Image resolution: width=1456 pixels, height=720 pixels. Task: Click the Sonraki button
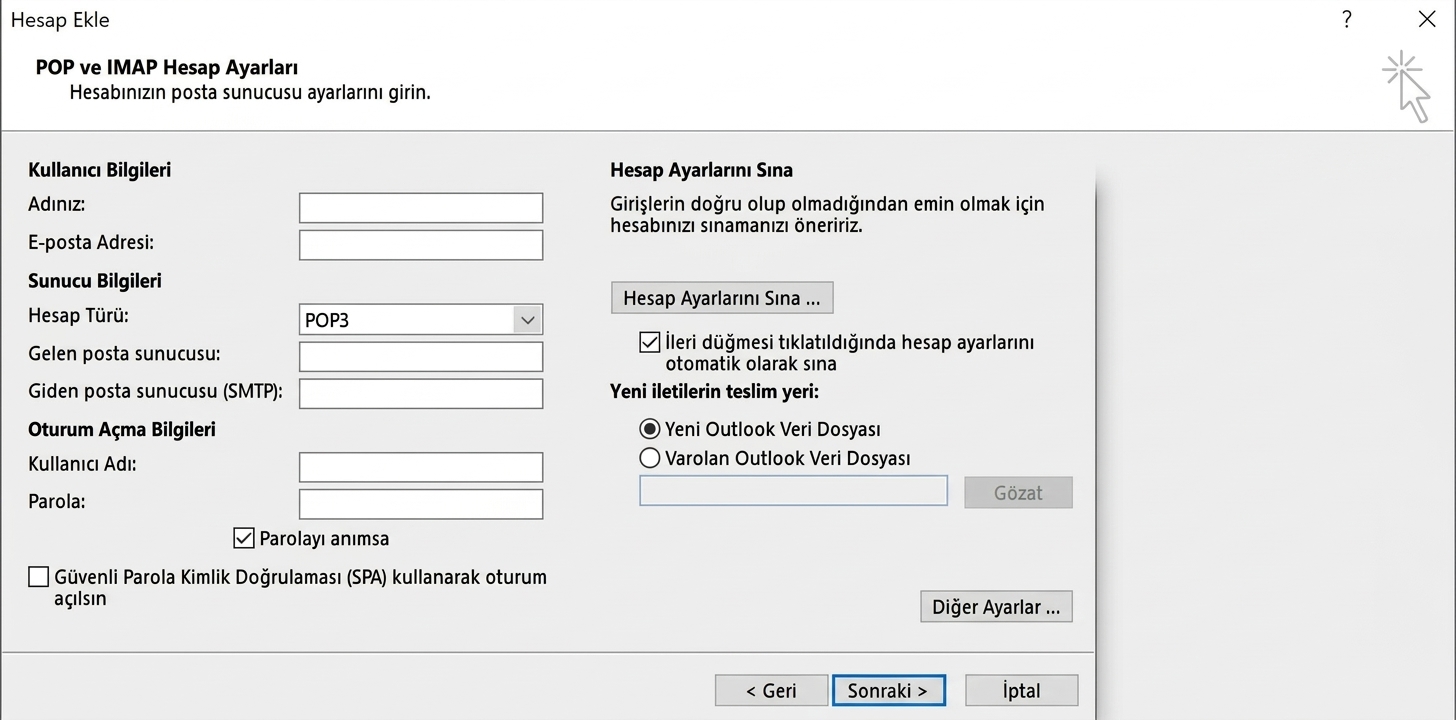[889, 690]
